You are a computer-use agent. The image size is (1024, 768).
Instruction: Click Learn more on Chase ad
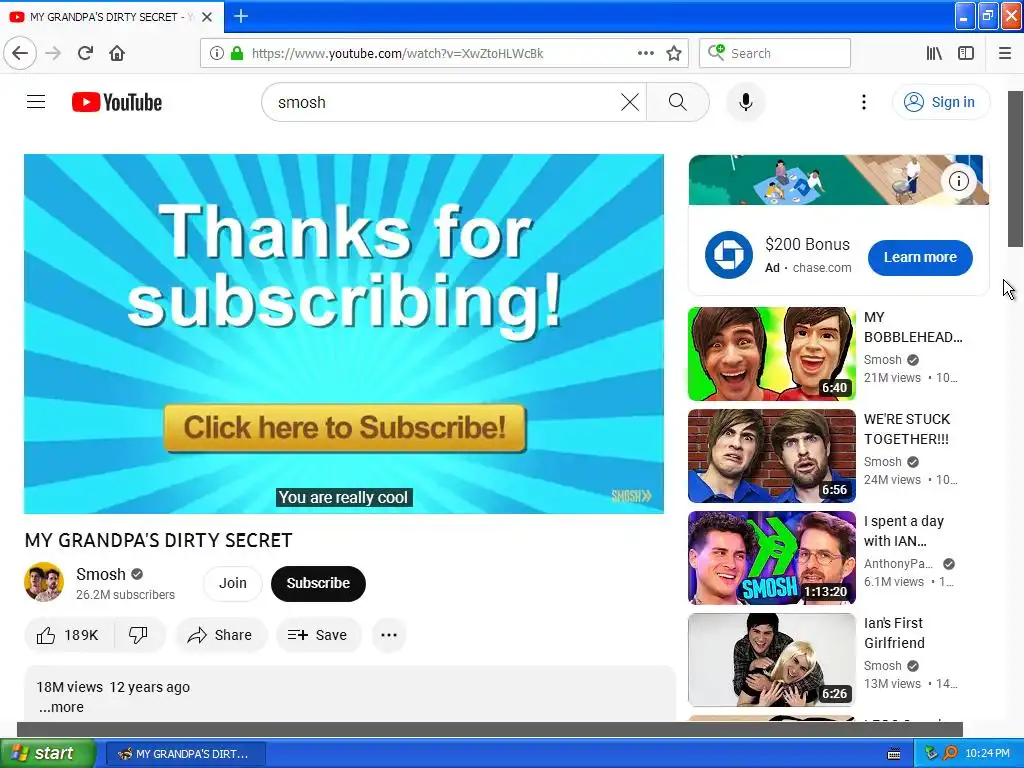pyautogui.click(x=920, y=257)
